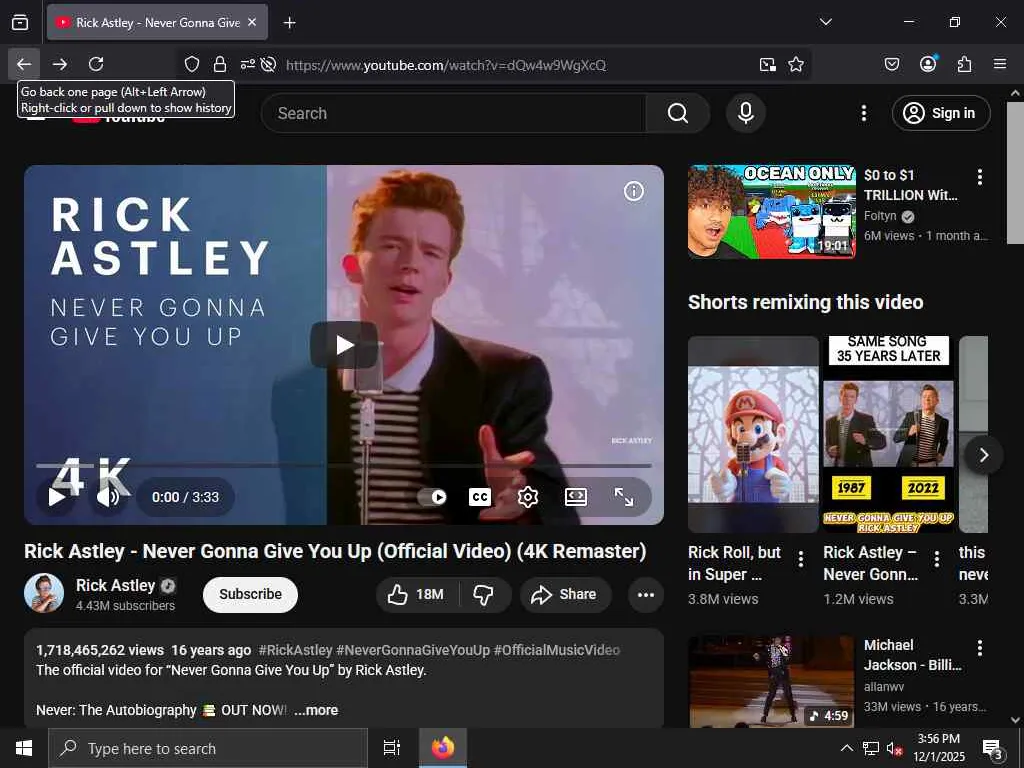Image resolution: width=1024 pixels, height=768 pixels.
Task: Toggle autoplay switch in player
Action: (432, 497)
